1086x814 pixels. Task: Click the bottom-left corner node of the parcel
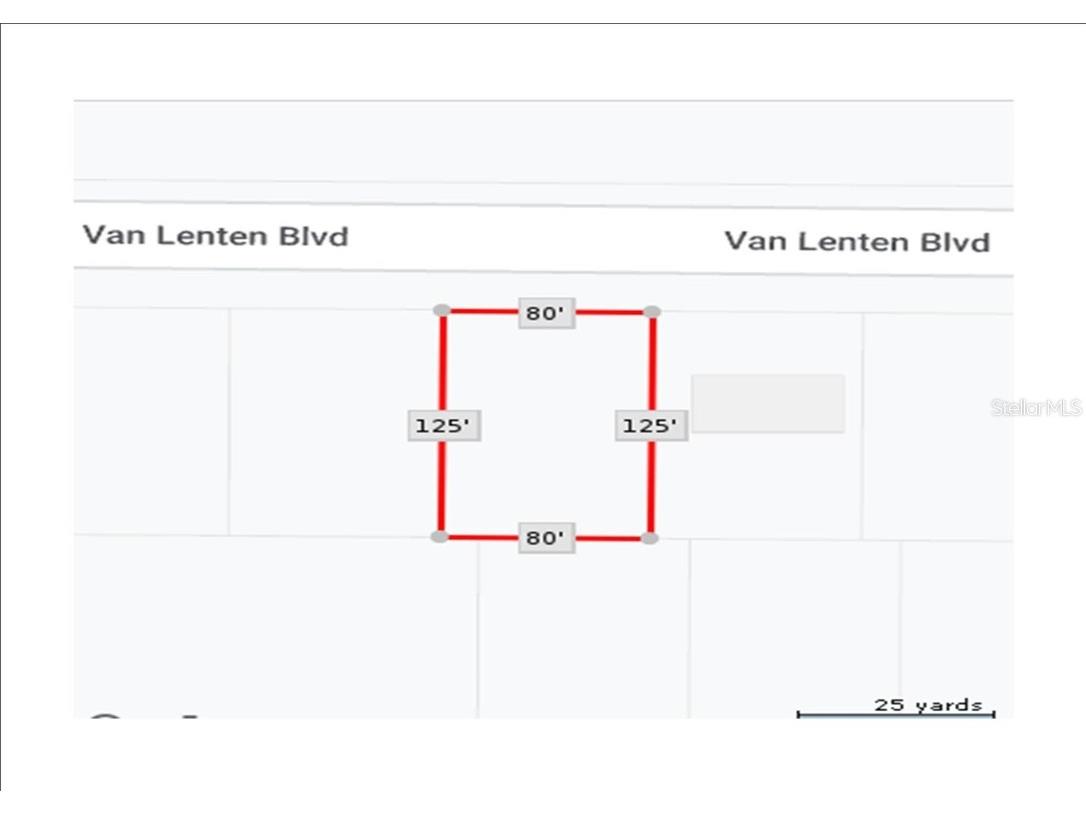coord(439,537)
